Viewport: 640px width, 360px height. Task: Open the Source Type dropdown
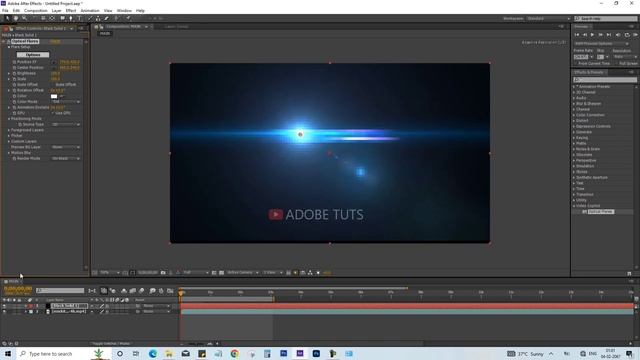point(66,124)
